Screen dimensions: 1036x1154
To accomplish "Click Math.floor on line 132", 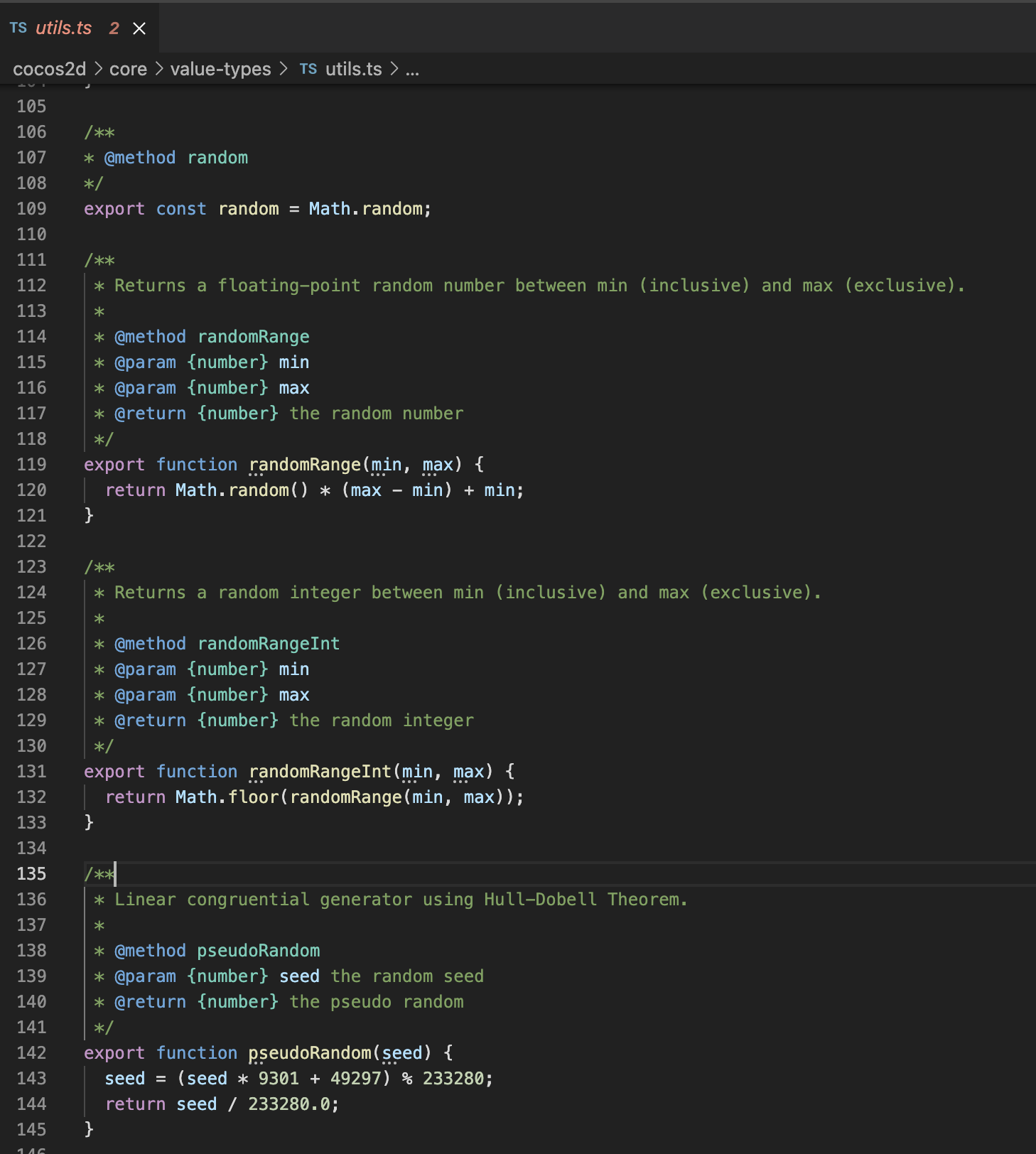I will click(227, 797).
